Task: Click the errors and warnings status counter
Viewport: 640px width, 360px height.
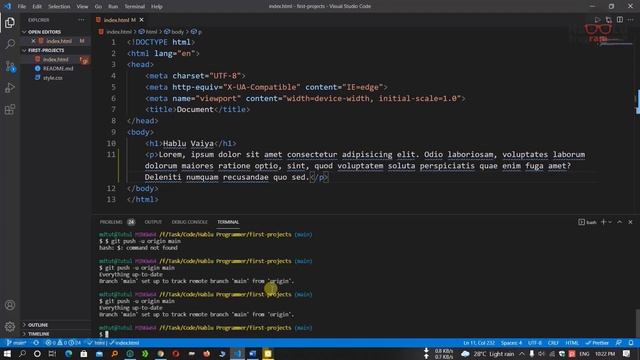Action: pyautogui.click(x=63, y=343)
